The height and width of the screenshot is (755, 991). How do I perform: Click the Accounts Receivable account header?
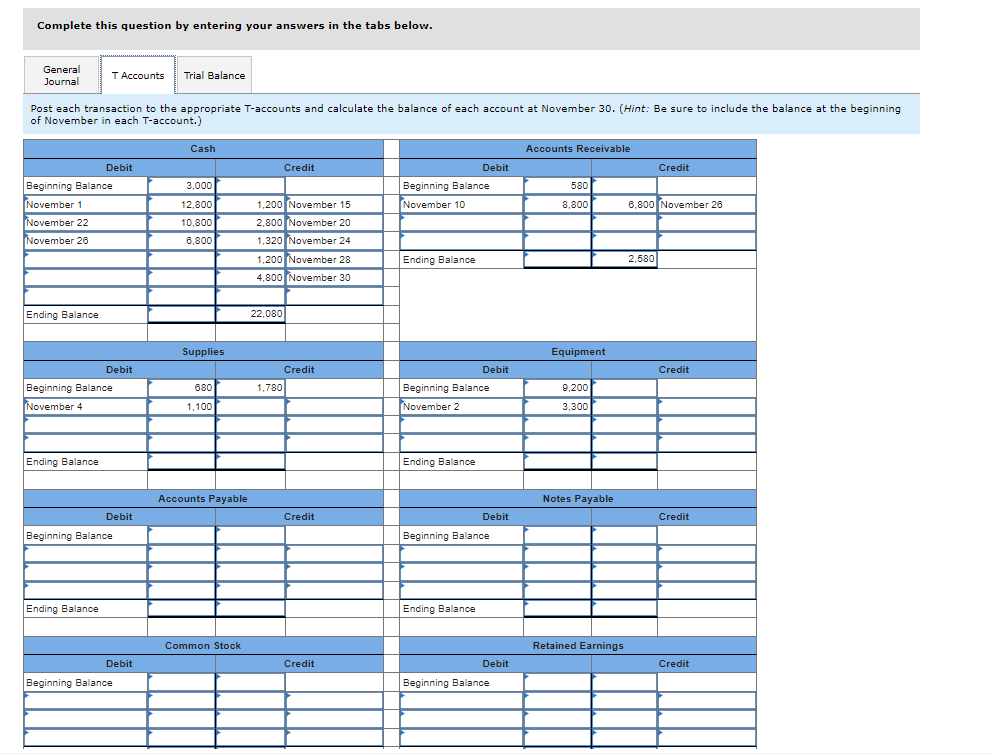[x=578, y=149]
